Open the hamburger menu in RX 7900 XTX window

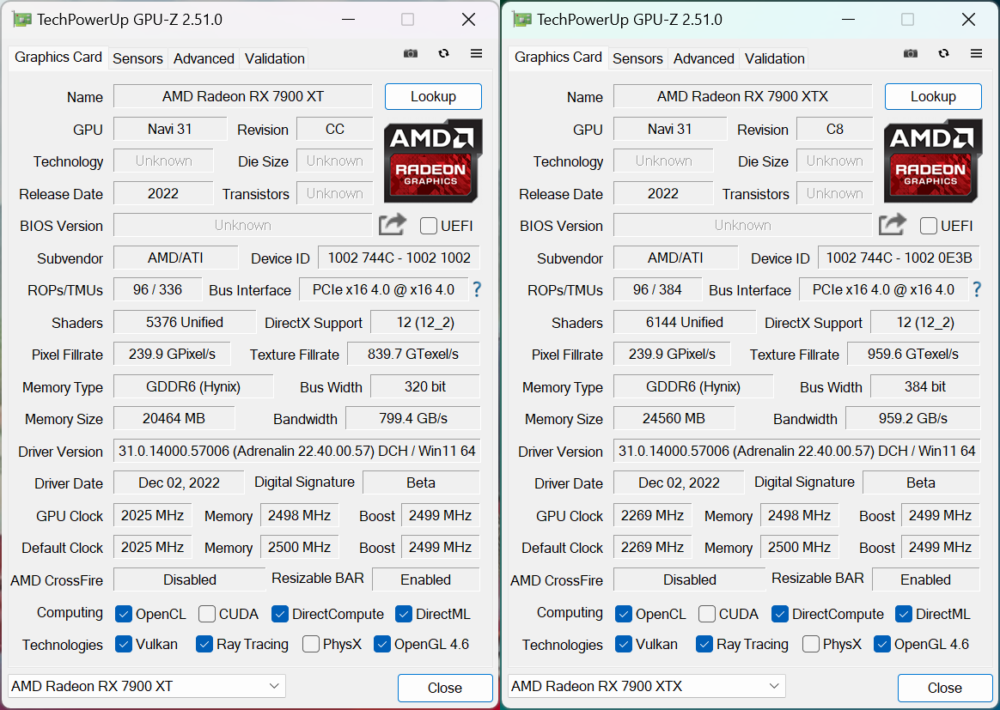(x=976, y=54)
